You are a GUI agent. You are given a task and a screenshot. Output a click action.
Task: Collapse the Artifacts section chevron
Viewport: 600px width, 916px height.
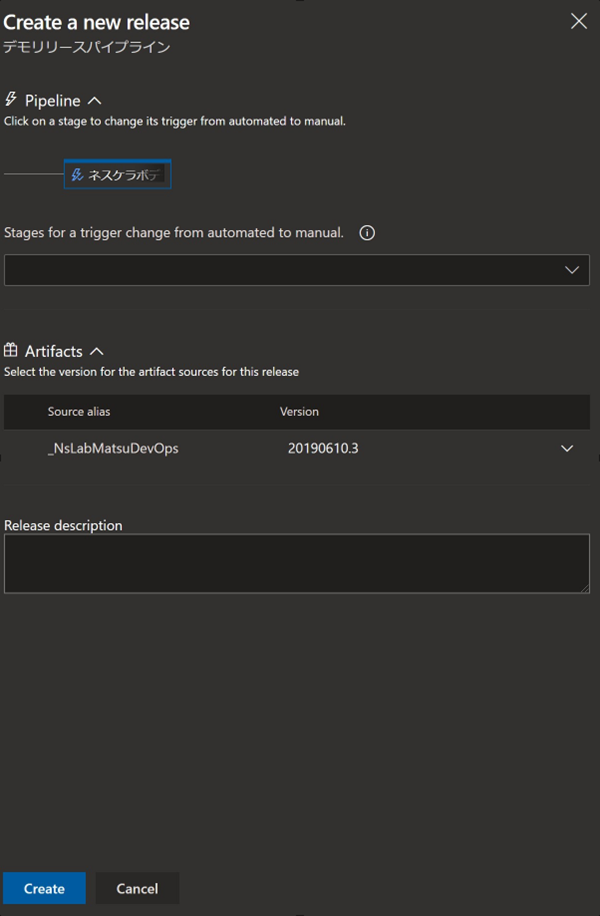97,351
